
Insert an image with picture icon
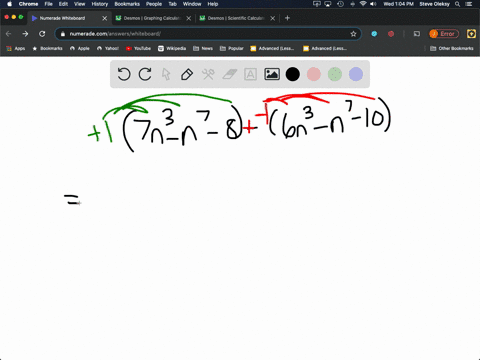coord(272,74)
